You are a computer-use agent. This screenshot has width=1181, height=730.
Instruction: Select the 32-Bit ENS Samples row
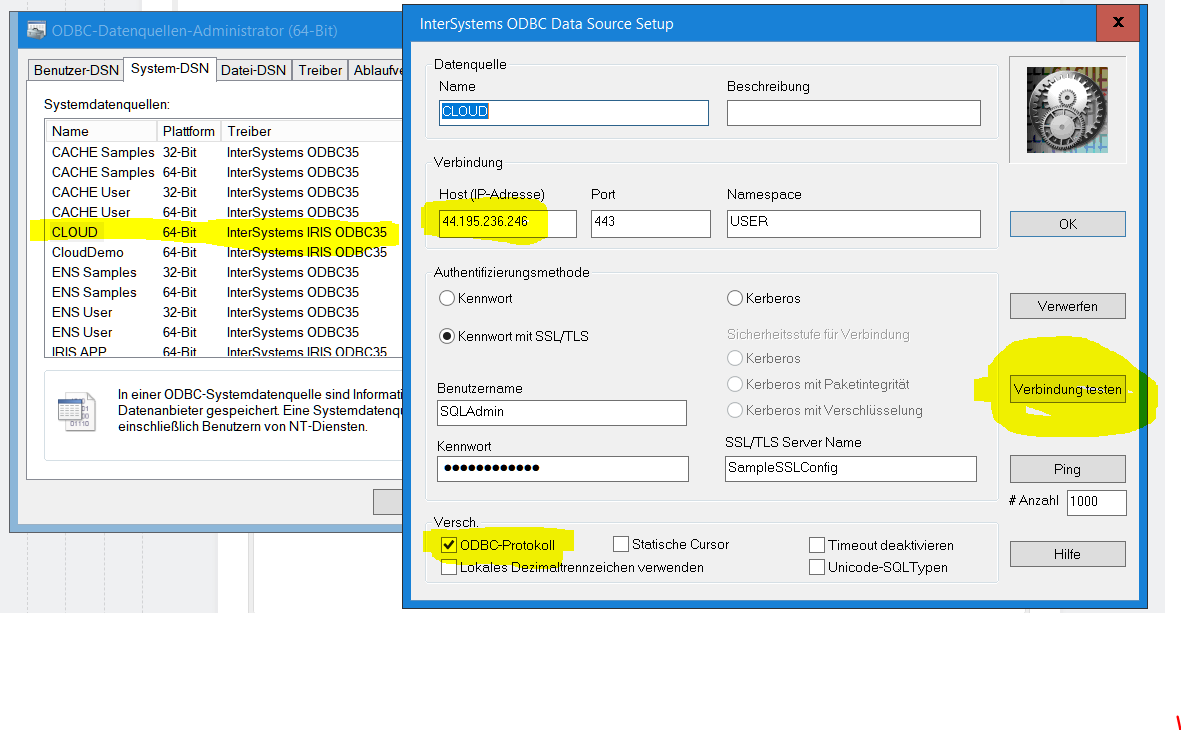point(224,272)
